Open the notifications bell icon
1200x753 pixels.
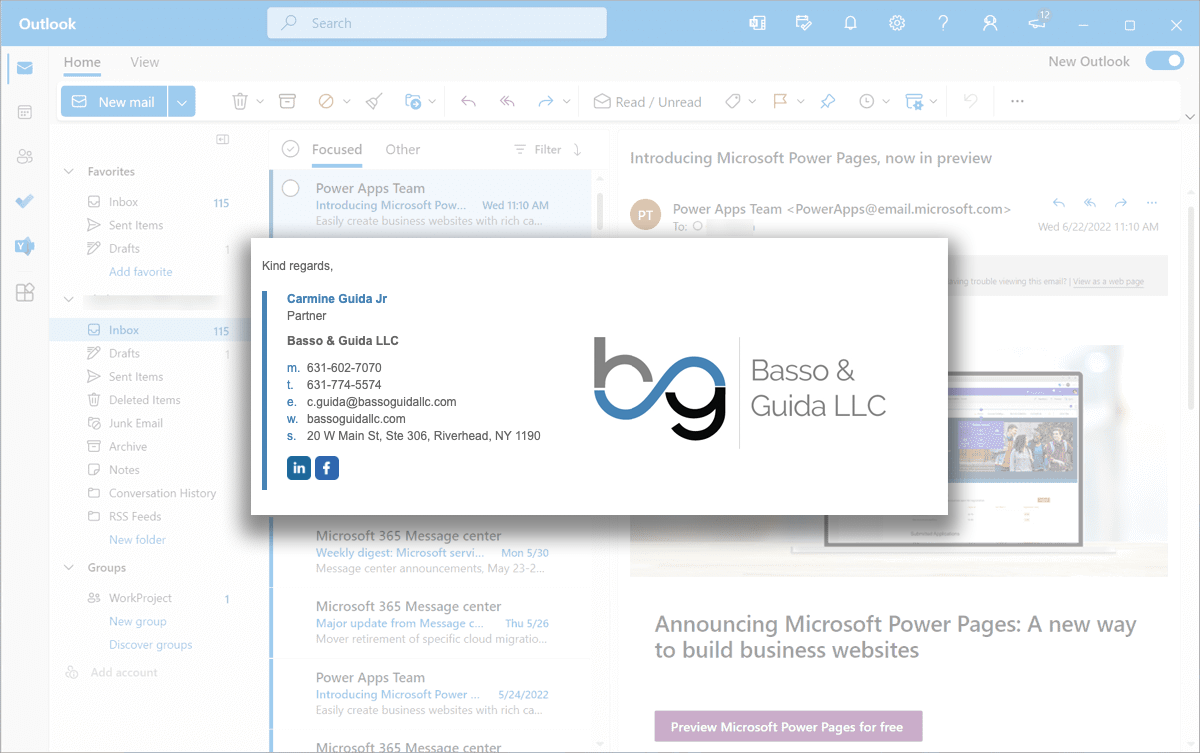pyautogui.click(x=851, y=23)
